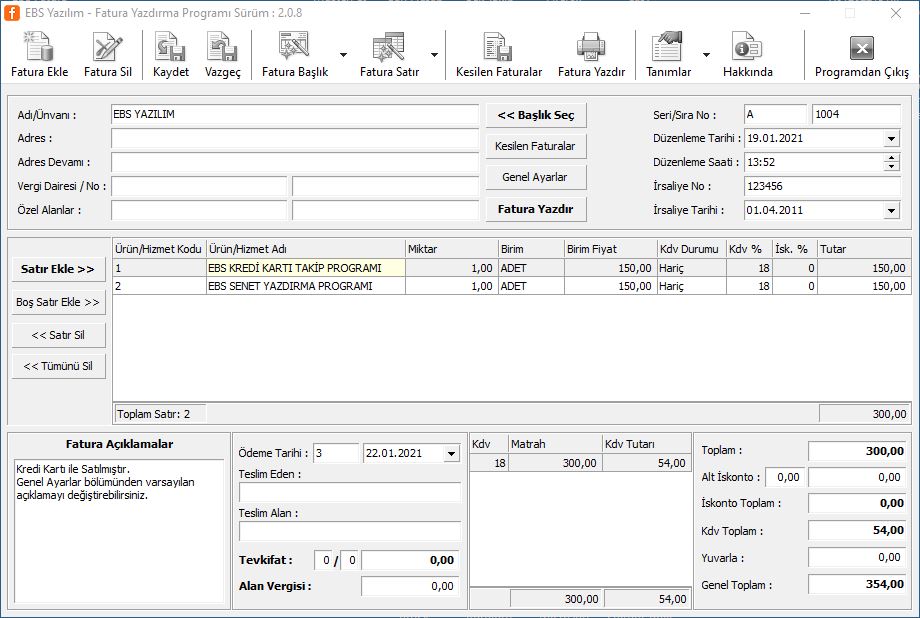920x618 pixels.
Task: Click the Kdv Toplam value 54,00
Action: pyautogui.click(x=856, y=530)
